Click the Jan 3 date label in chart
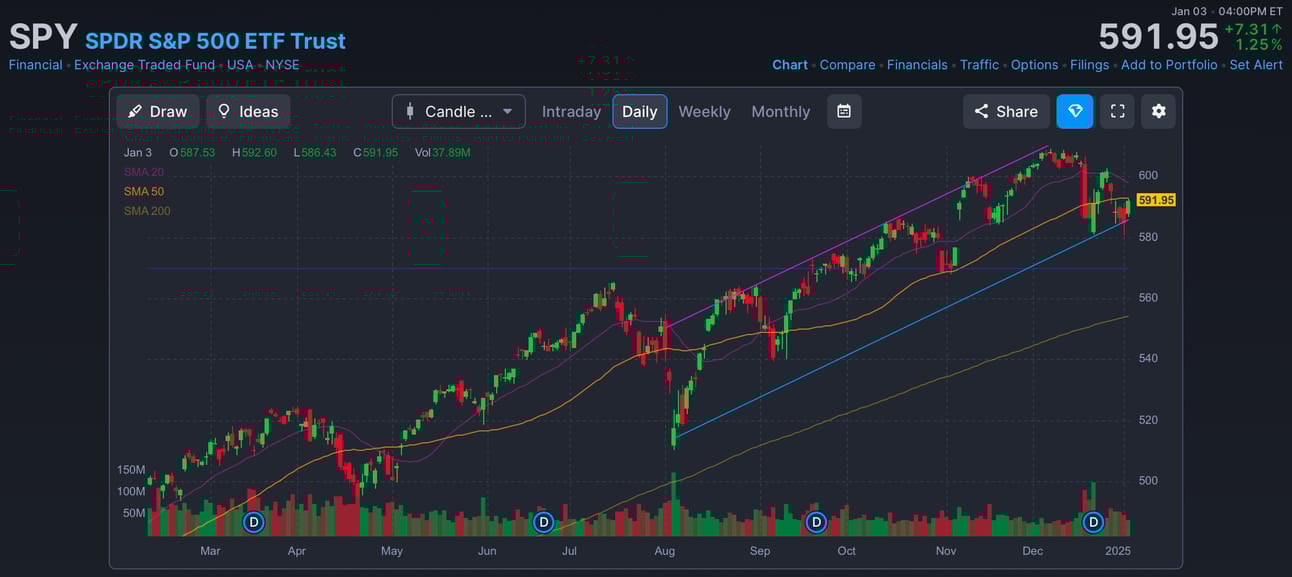This screenshot has width=1292, height=577. click(138, 153)
